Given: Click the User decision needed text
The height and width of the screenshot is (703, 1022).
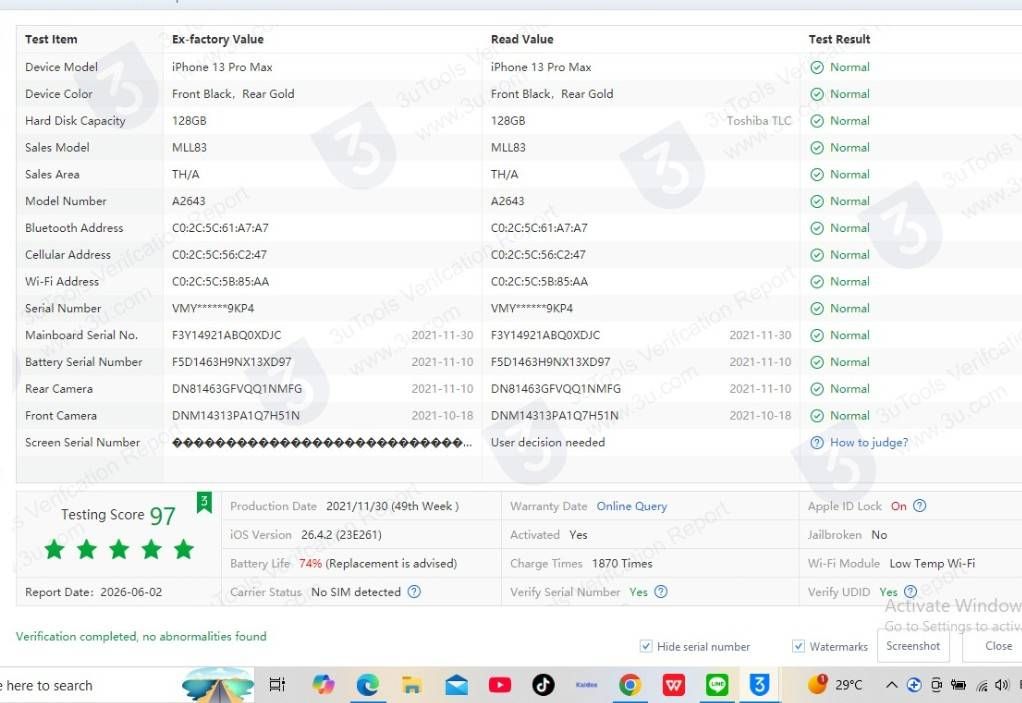Looking at the screenshot, I should 548,442.
